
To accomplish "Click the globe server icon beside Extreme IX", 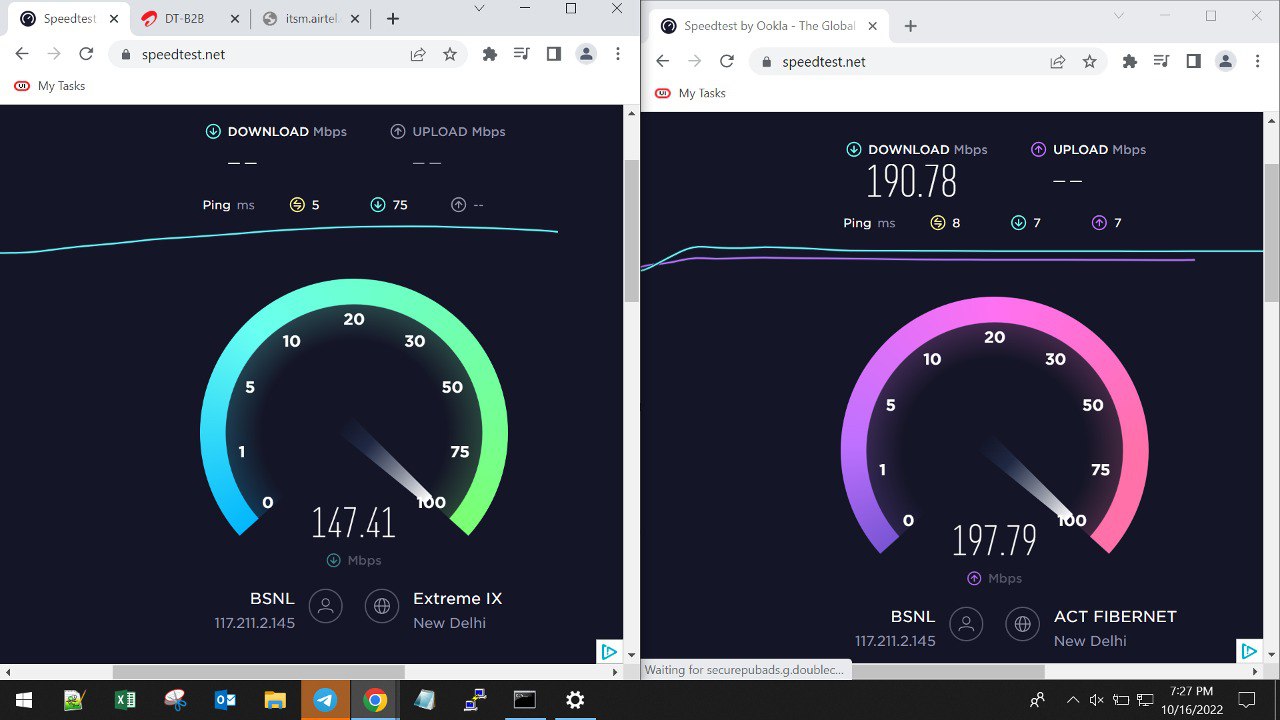I will point(382,606).
